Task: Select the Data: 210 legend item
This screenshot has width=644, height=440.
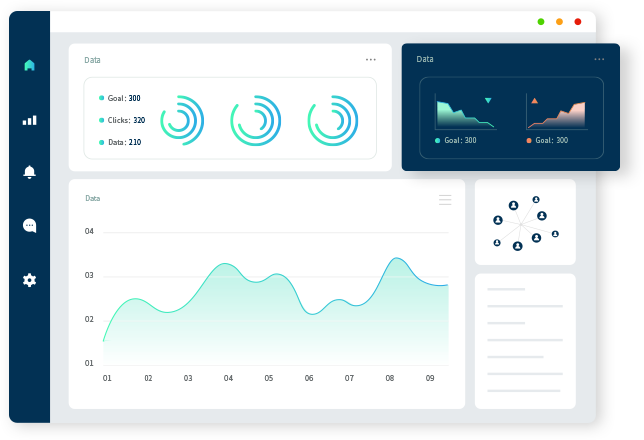Action: point(120,142)
